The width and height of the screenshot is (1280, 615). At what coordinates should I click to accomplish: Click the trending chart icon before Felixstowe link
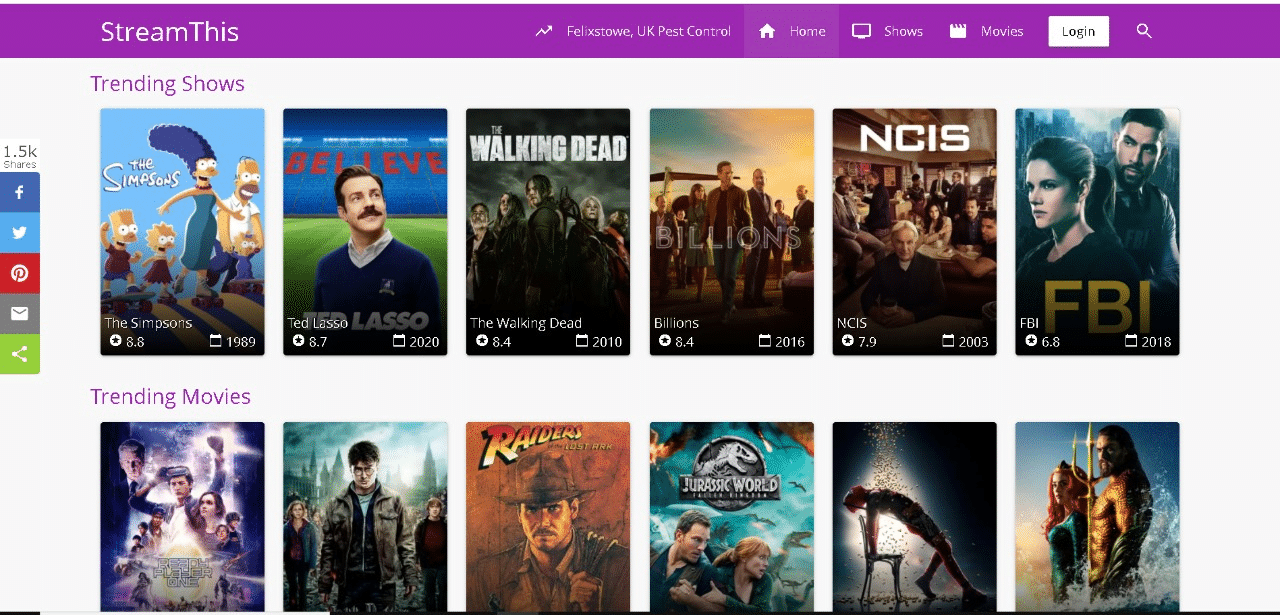tap(543, 31)
